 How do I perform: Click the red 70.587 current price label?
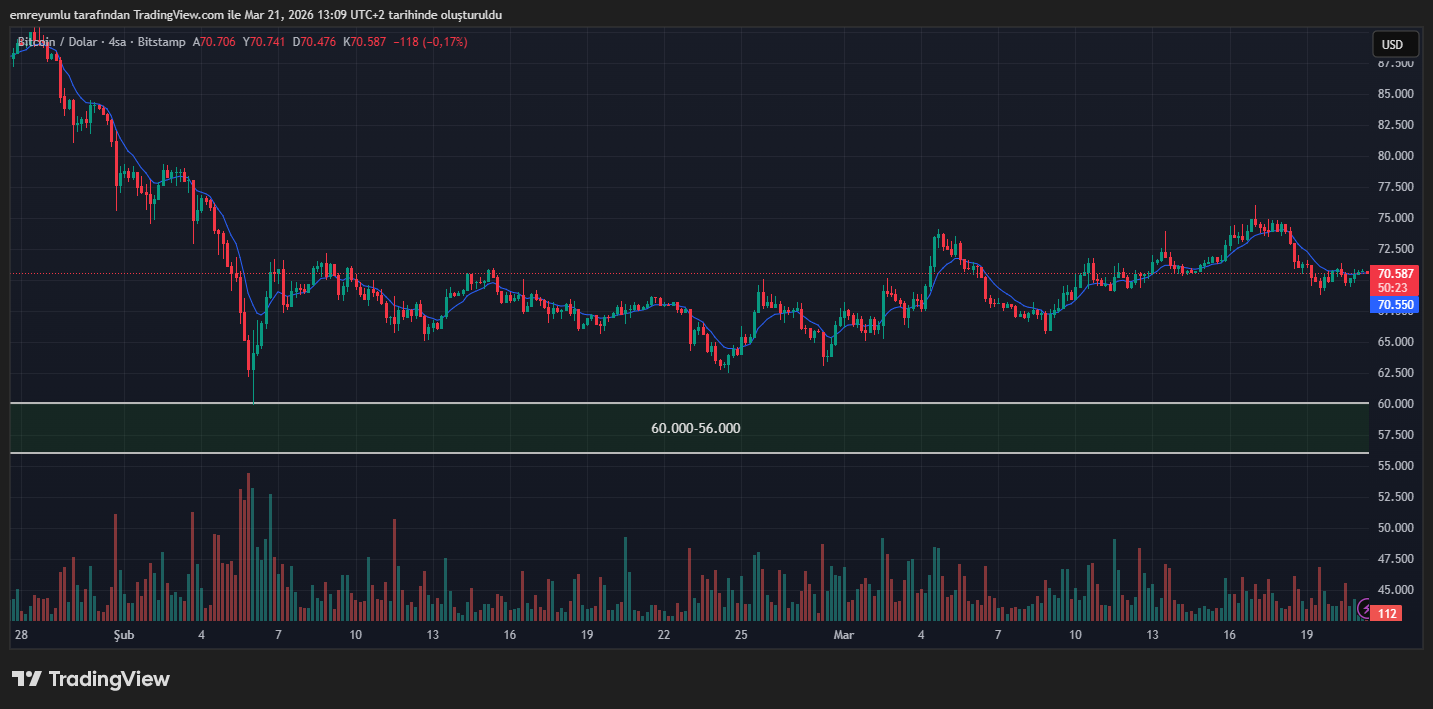[1395, 273]
